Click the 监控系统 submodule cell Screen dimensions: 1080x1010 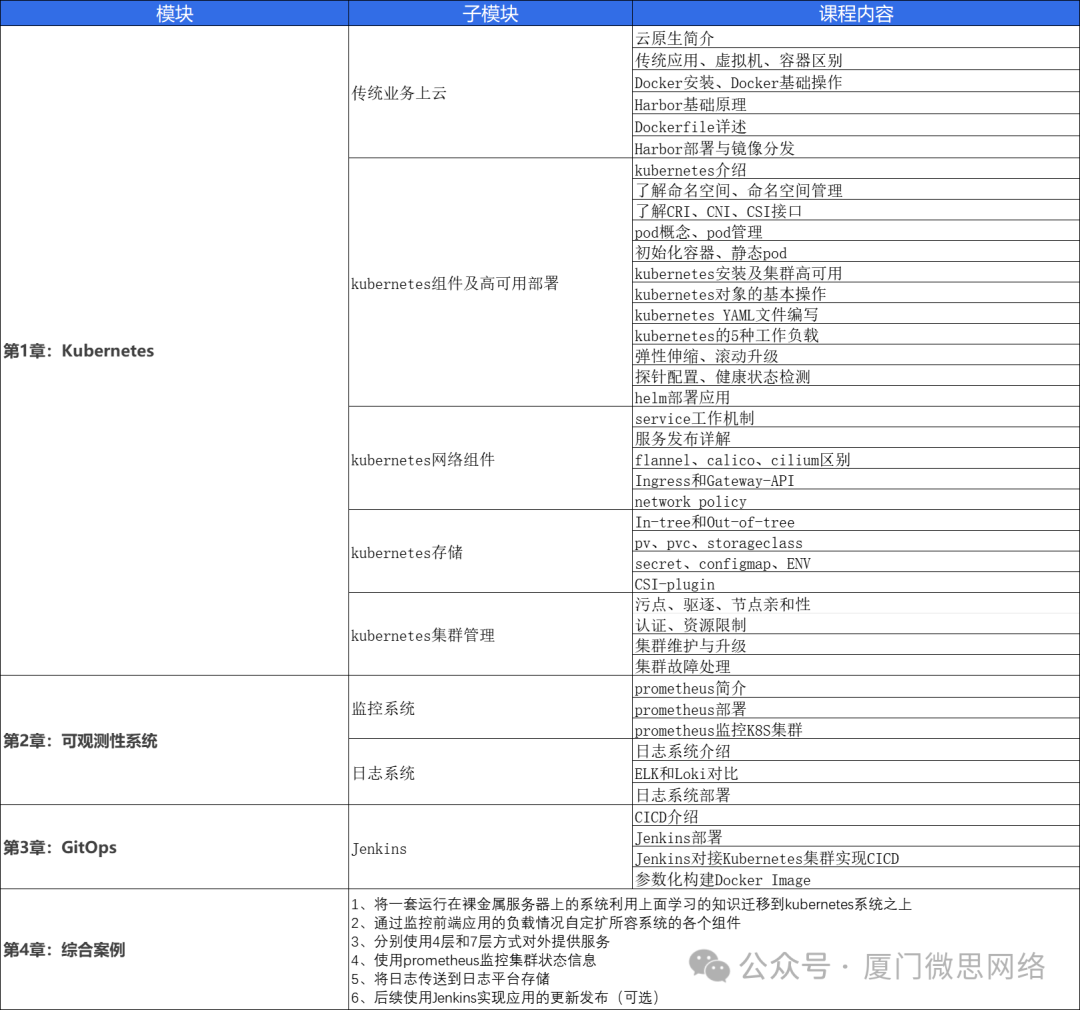tap(490, 708)
